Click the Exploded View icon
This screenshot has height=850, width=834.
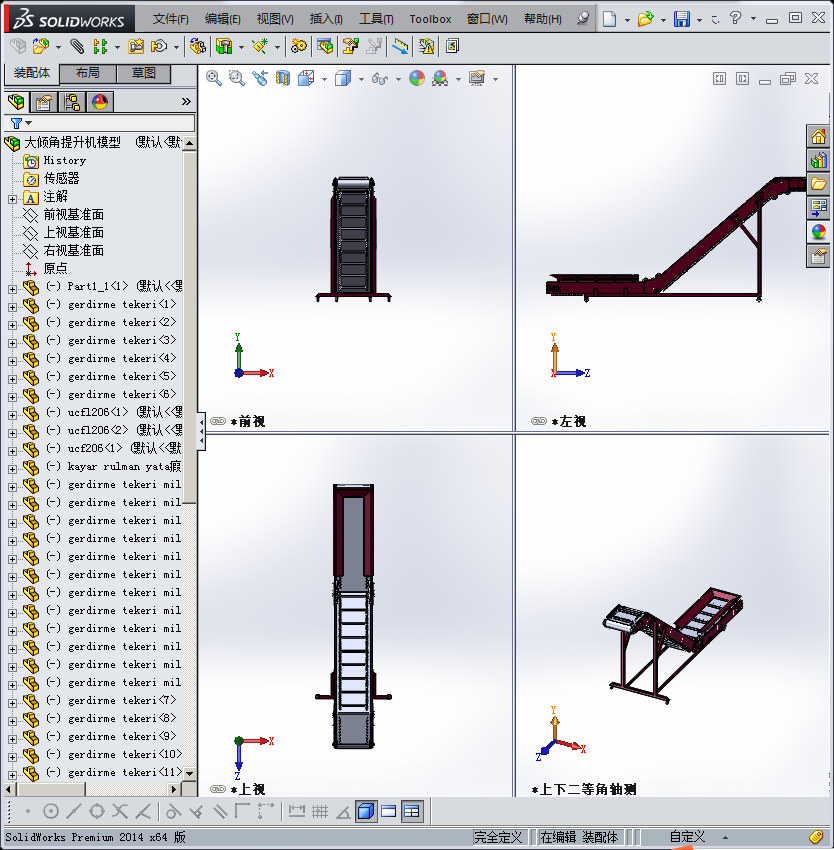[x=350, y=47]
